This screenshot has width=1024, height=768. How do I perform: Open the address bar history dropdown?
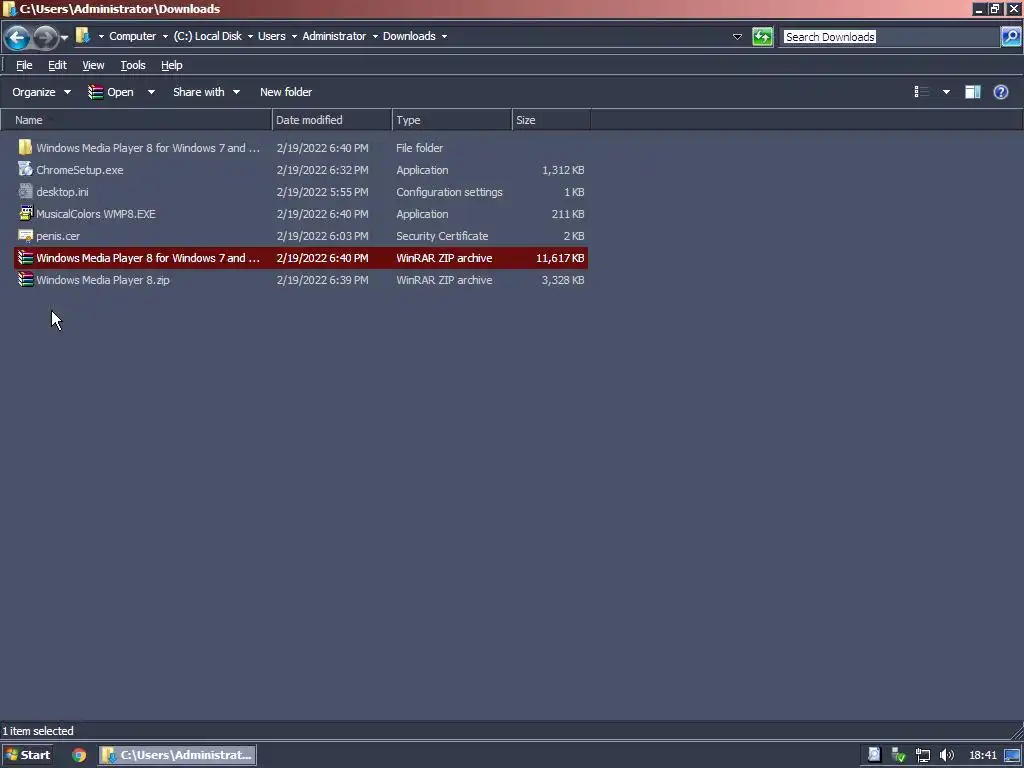(x=737, y=37)
